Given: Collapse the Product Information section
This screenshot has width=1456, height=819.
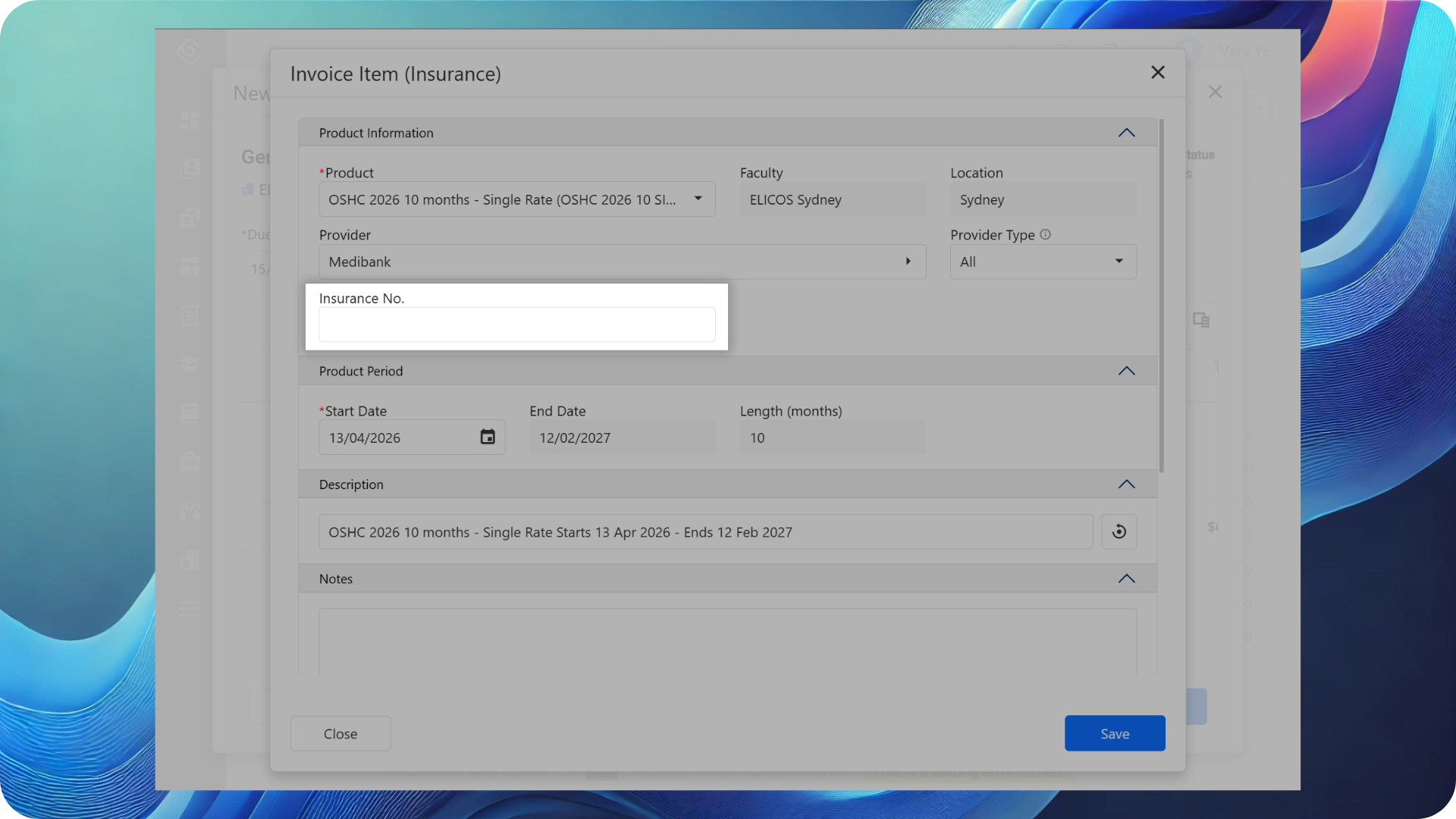Looking at the screenshot, I should click(x=1126, y=133).
